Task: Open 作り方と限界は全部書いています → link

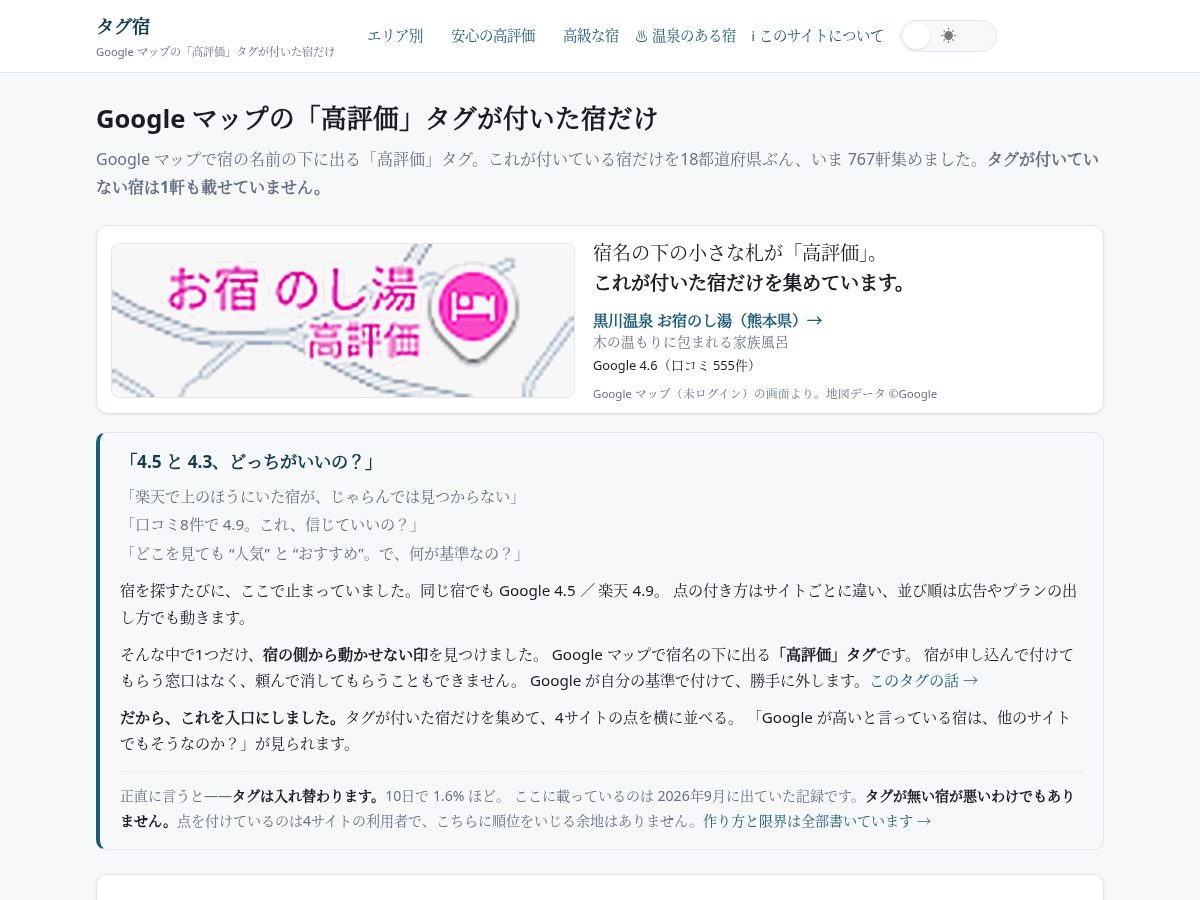Action: (817, 821)
